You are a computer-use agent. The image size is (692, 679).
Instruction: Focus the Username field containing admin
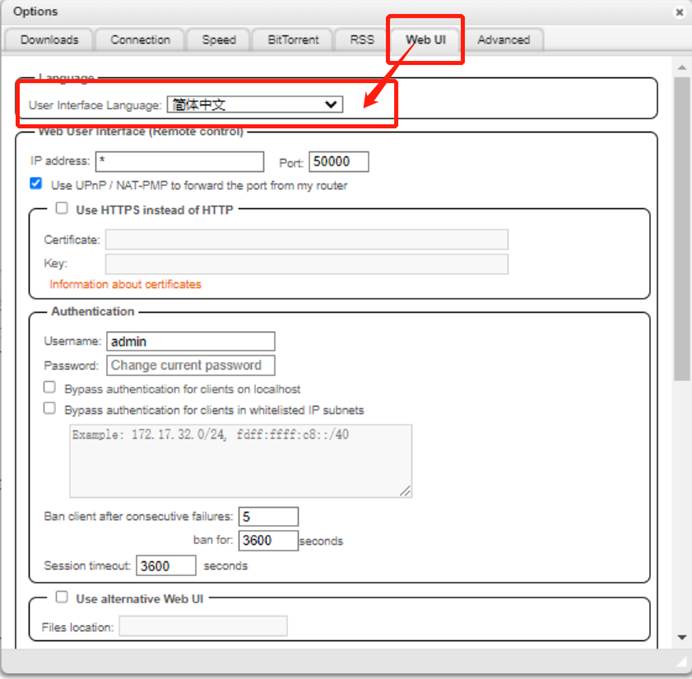point(190,342)
